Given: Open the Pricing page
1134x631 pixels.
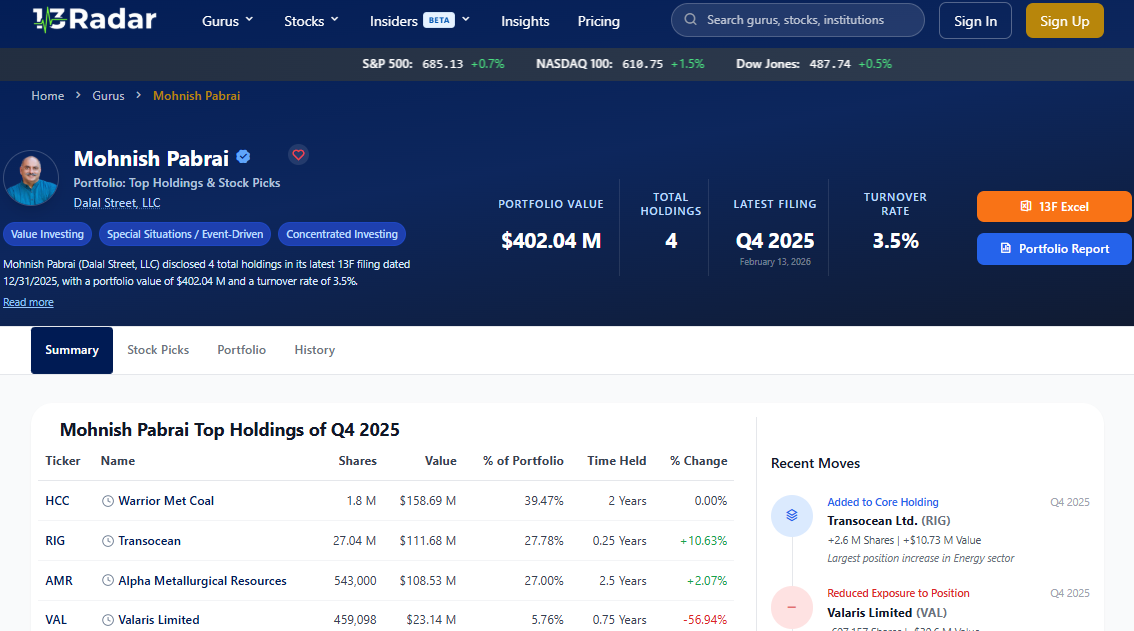Looking at the screenshot, I should [x=598, y=21].
